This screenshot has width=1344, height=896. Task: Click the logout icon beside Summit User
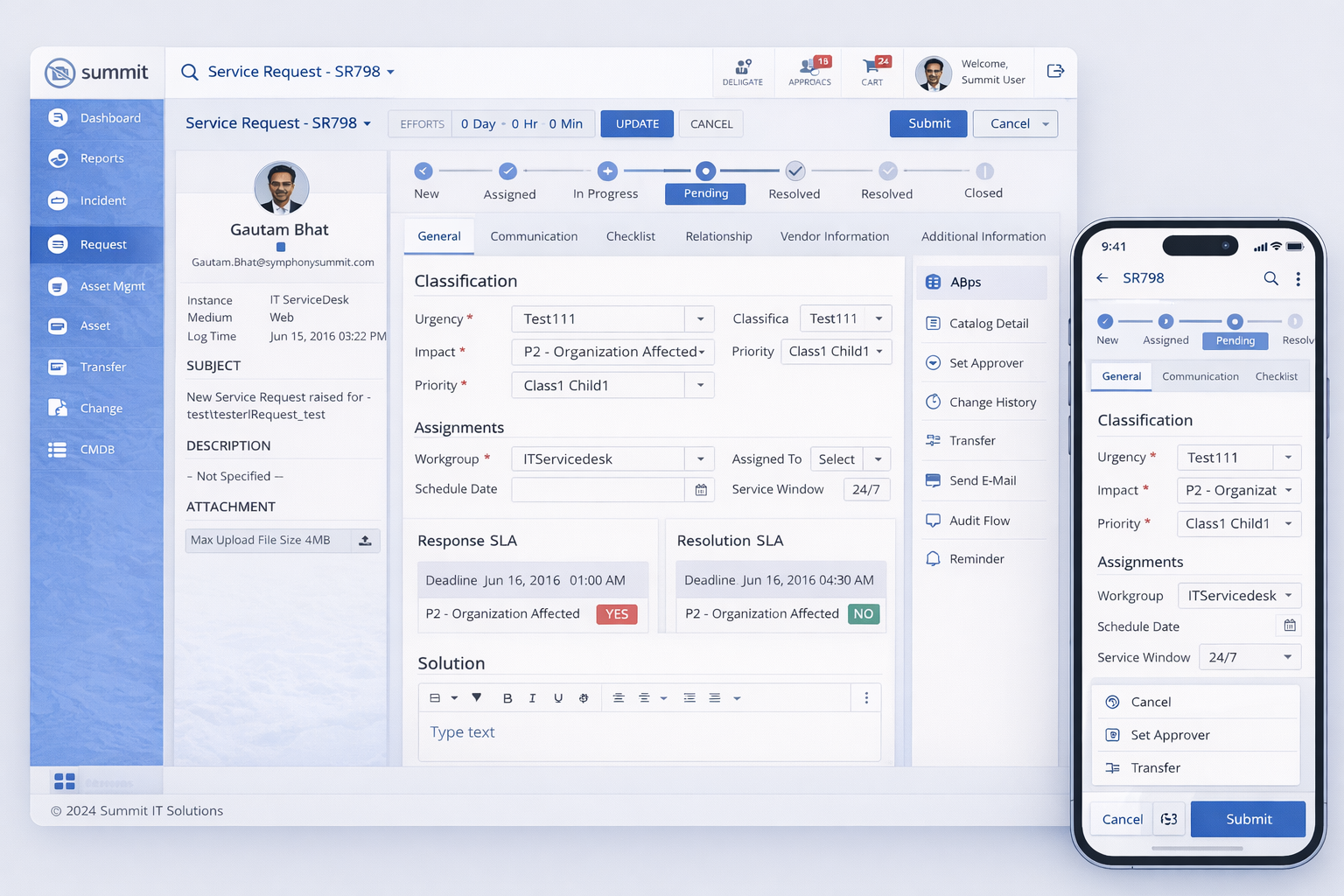(1055, 71)
